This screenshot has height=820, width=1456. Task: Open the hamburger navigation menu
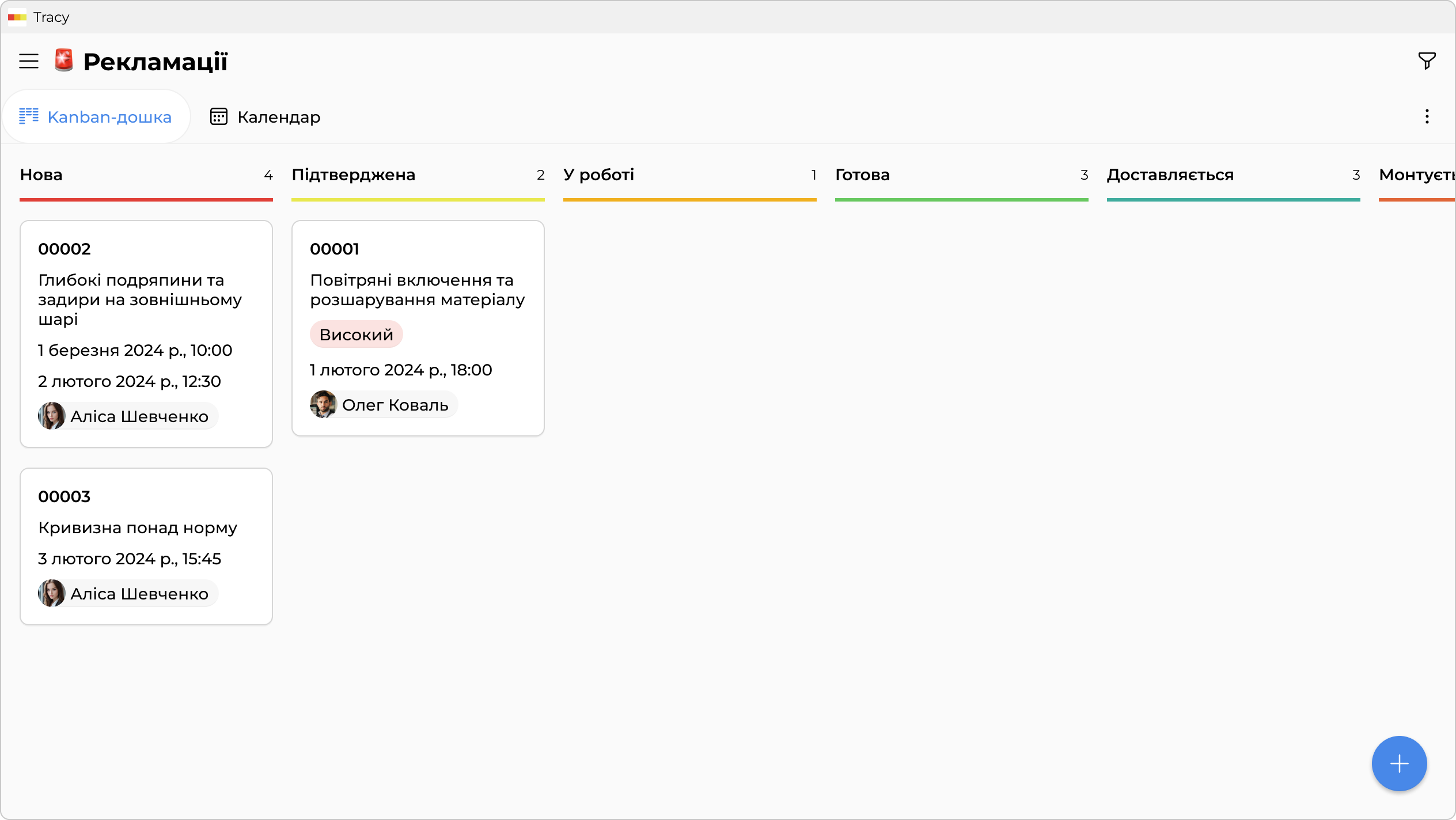coord(29,61)
